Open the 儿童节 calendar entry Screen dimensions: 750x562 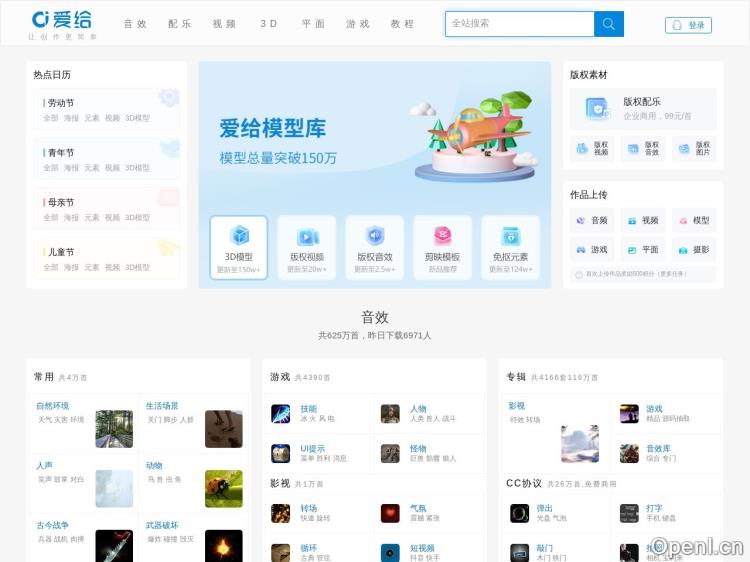pos(59,252)
